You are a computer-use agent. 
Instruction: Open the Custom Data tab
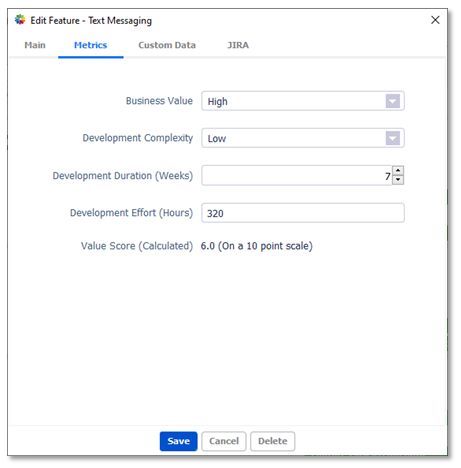tap(167, 45)
